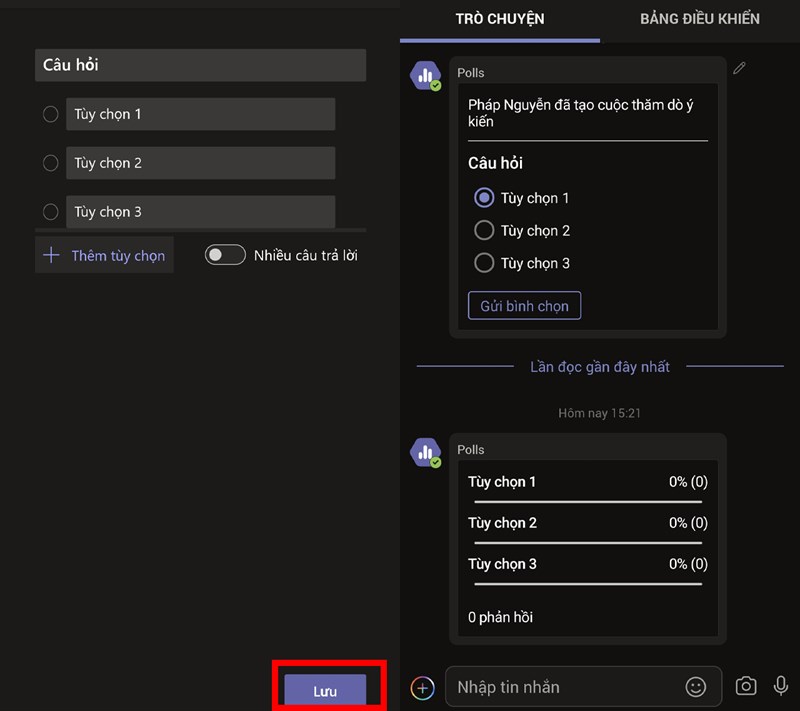
Task: Click the Câu hỏi question field
Action: [x=200, y=65]
